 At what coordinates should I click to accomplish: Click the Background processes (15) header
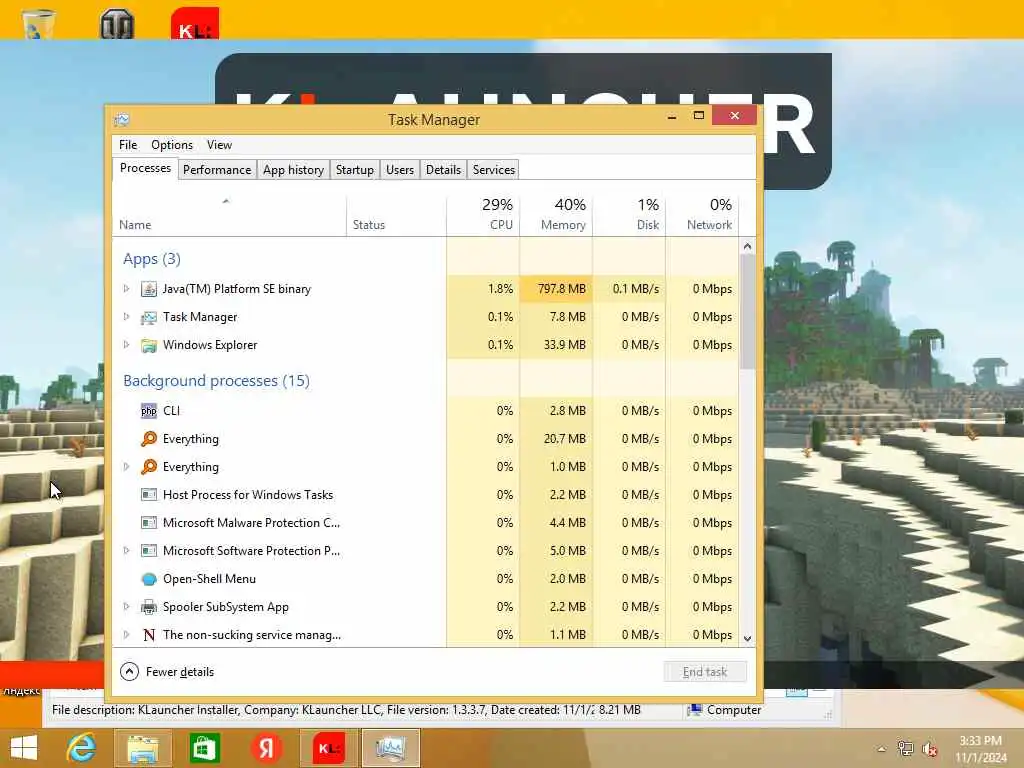216,381
